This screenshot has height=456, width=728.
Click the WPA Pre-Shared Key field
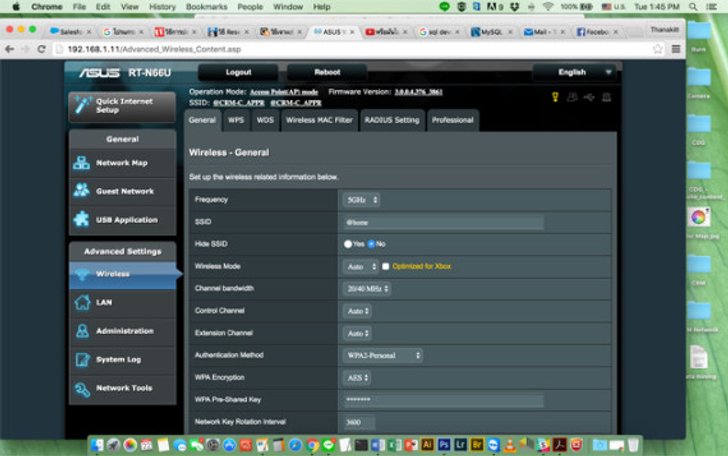coord(443,400)
